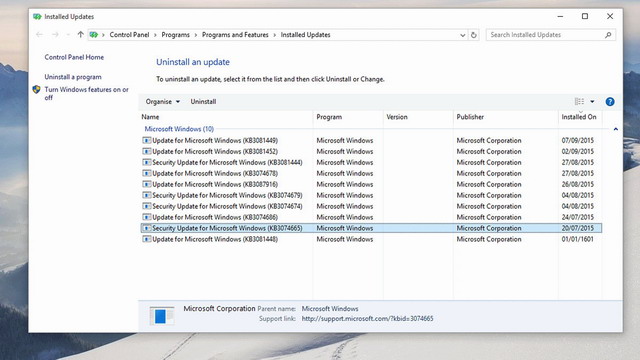Go to Programs and Features breadcrumb
640x360 pixels.
point(235,35)
